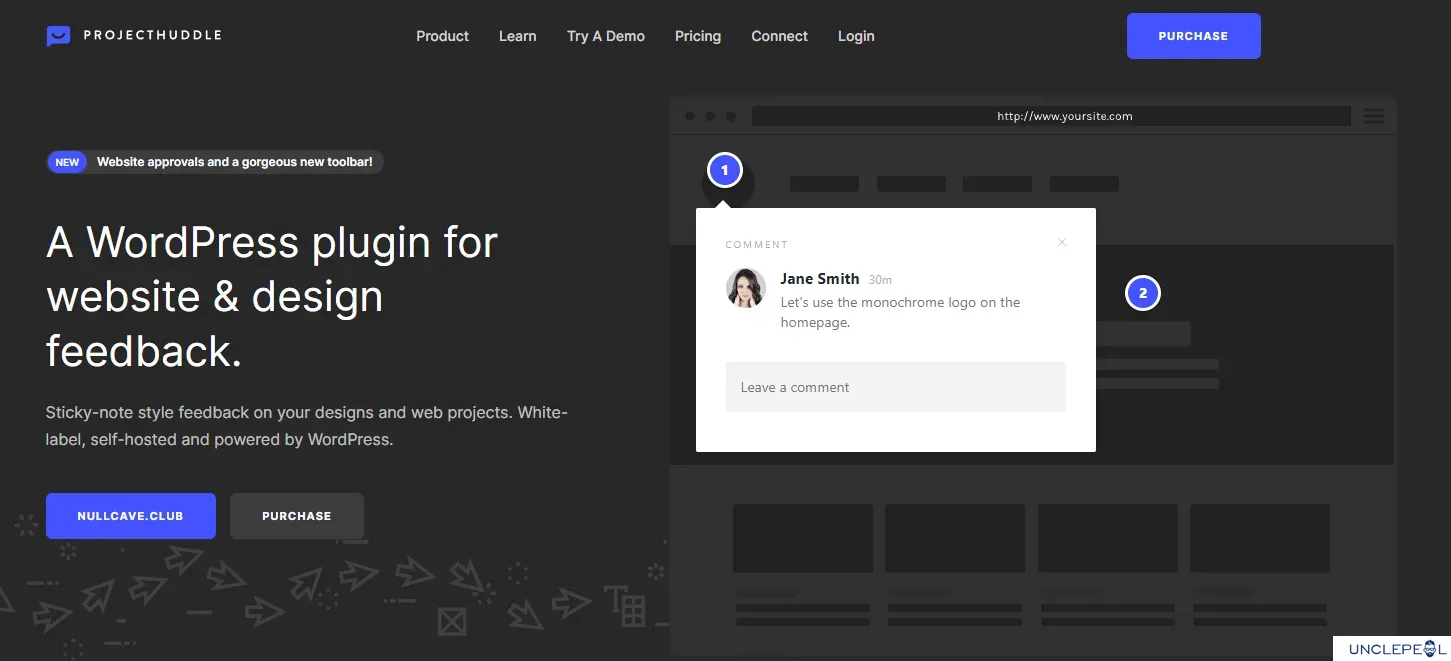Click the PROJECTHUDDLE wordmark text
The height and width of the screenshot is (661, 1451).
coord(153,35)
